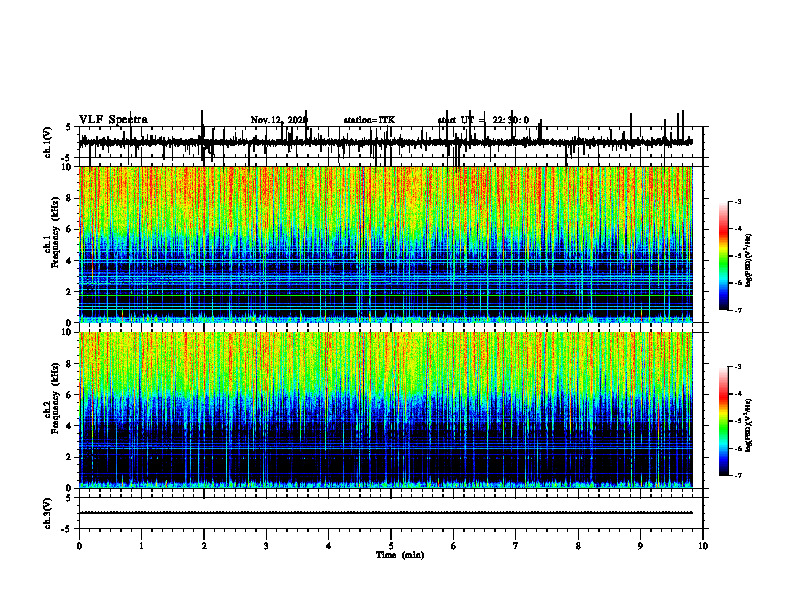Click the "station=ITK" header label
The width and height of the screenshot is (792, 612).
pos(369,120)
